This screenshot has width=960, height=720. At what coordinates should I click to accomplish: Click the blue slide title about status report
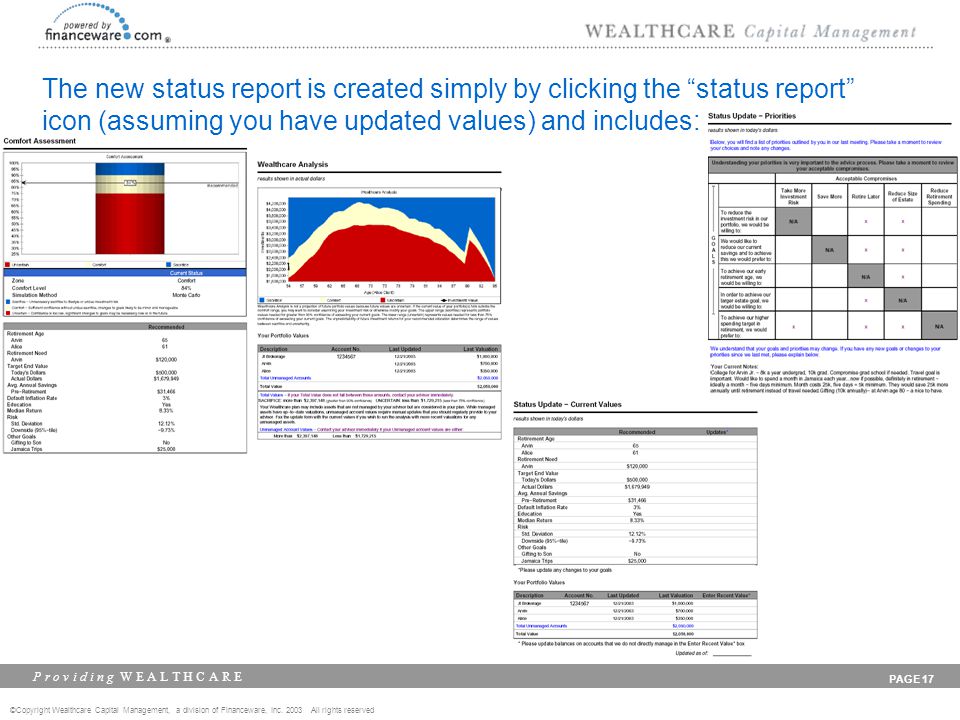coord(448,104)
